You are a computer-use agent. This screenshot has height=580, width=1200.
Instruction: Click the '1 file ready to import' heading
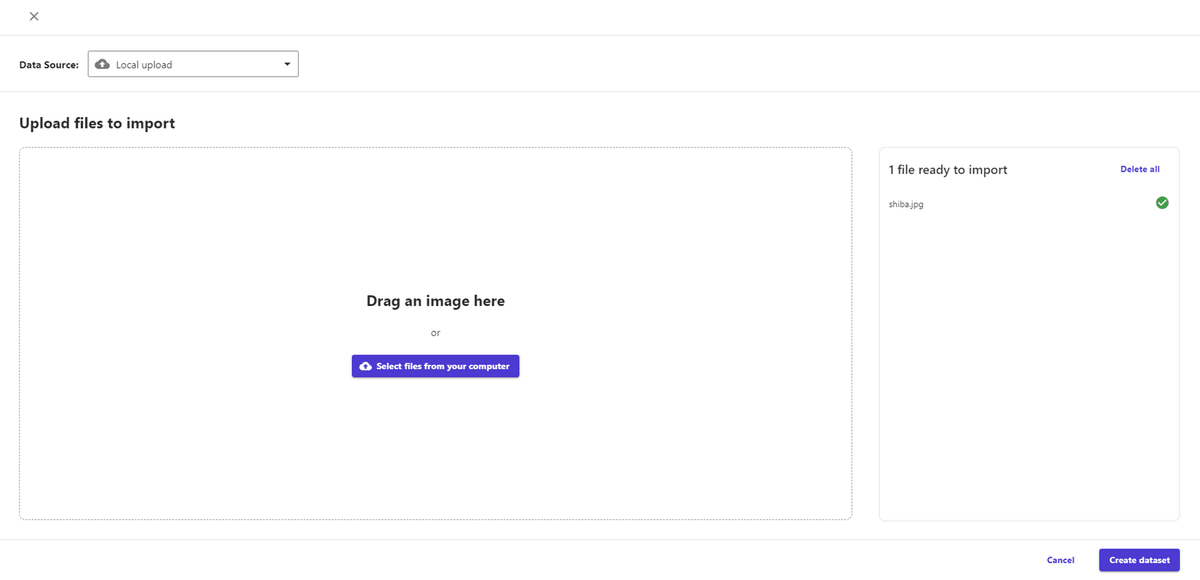(x=948, y=170)
